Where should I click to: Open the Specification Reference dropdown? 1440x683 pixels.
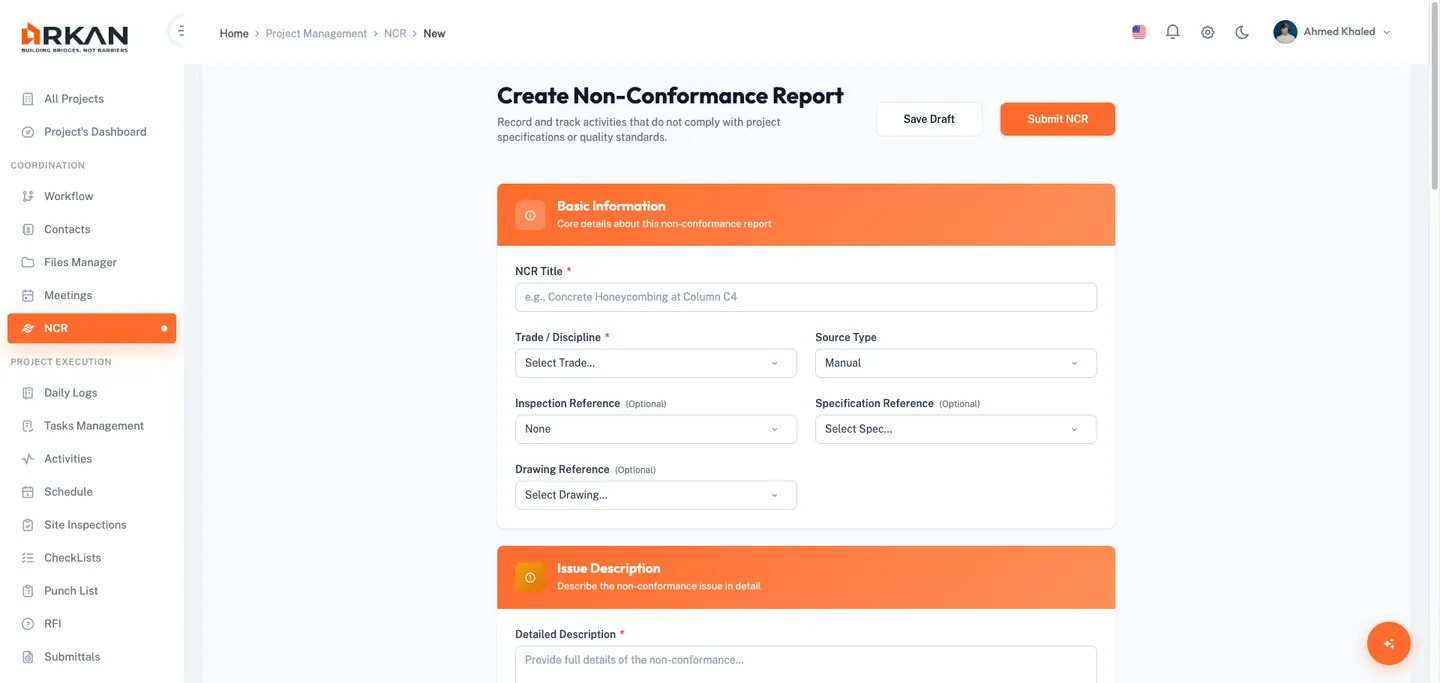pos(955,429)
